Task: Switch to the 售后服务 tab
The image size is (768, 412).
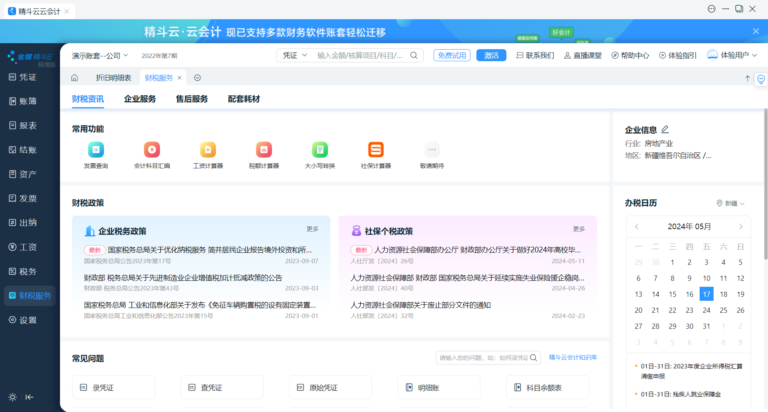Action: (192, 99)
